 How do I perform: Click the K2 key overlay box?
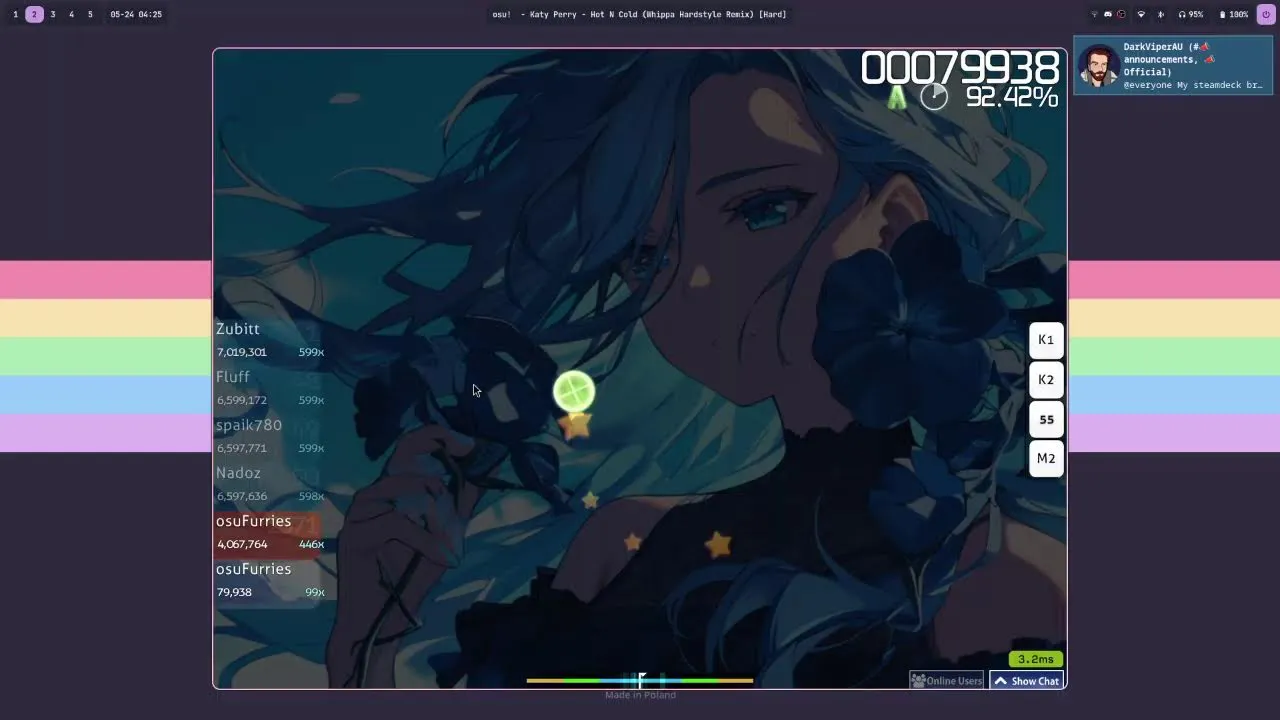1046,380
